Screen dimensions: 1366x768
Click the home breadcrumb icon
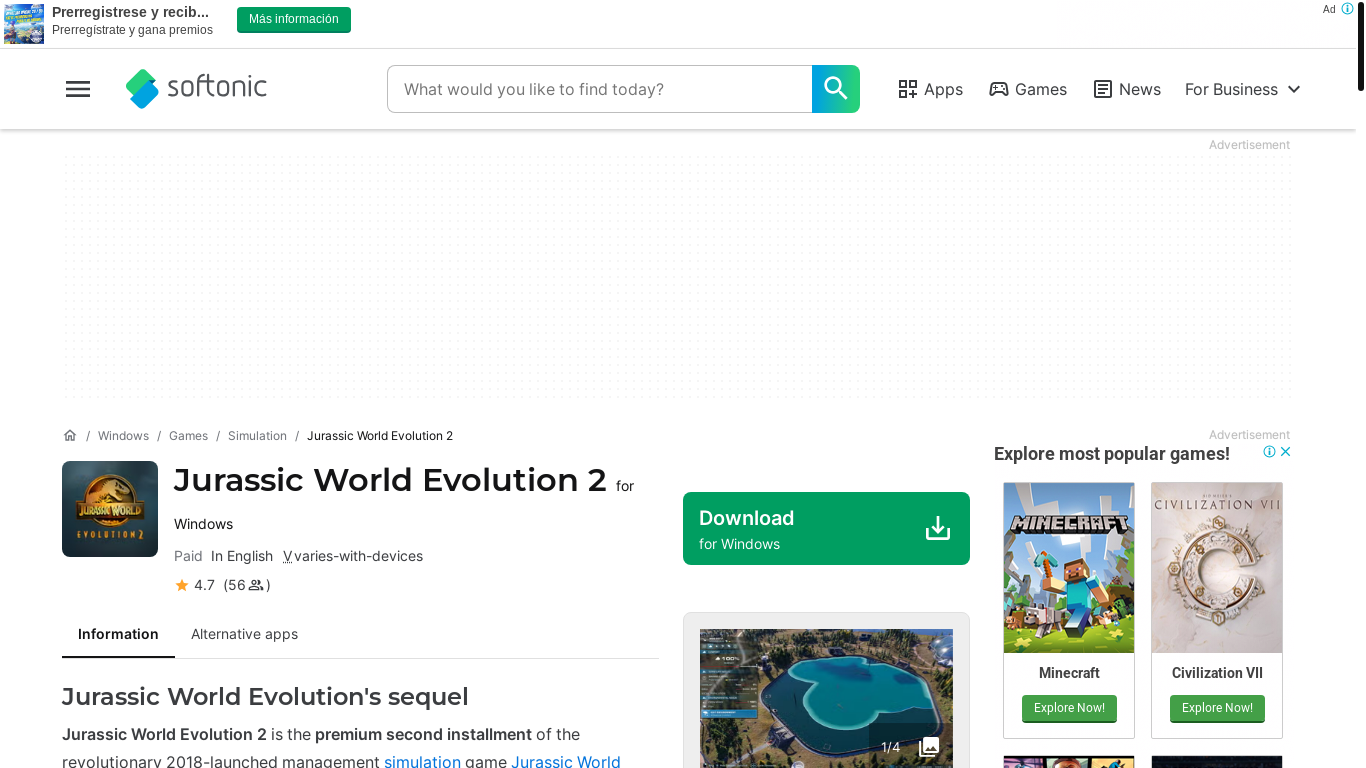pos(70,435)
